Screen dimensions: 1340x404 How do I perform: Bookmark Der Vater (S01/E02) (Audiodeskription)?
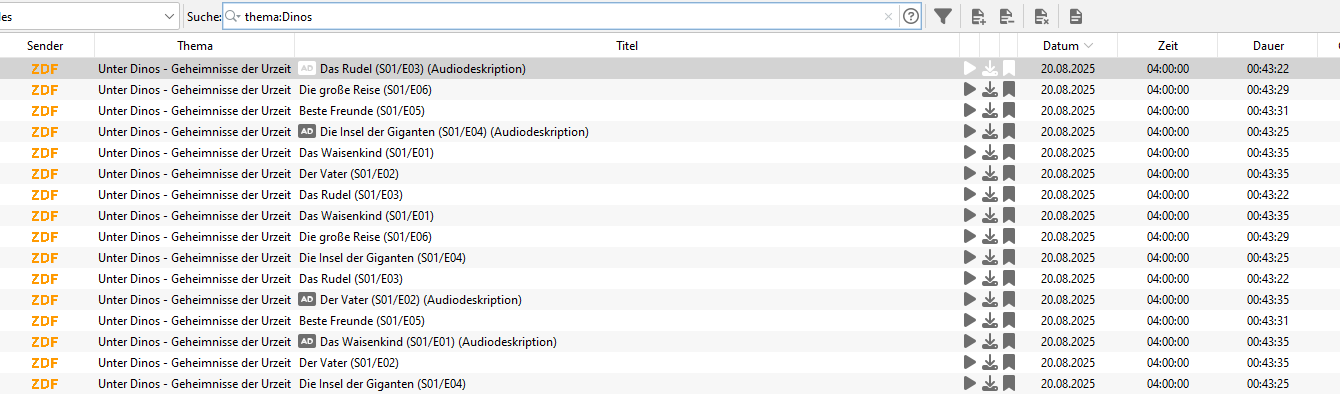[1009, 299]
